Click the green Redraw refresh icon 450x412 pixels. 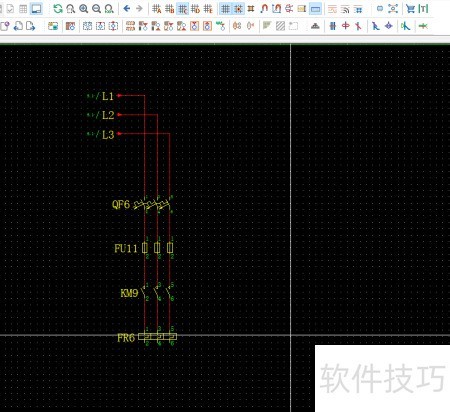coord(58,9)
